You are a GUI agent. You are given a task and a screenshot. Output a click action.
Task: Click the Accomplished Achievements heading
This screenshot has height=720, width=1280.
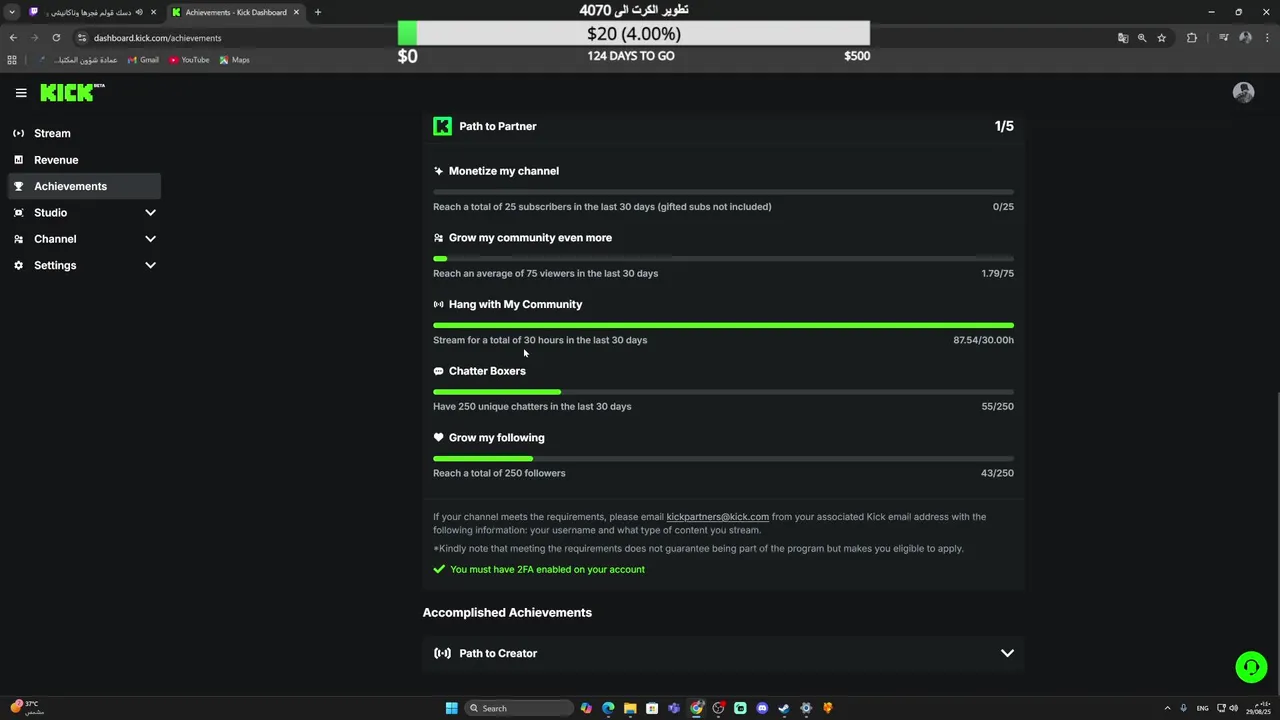pos(507,612)
